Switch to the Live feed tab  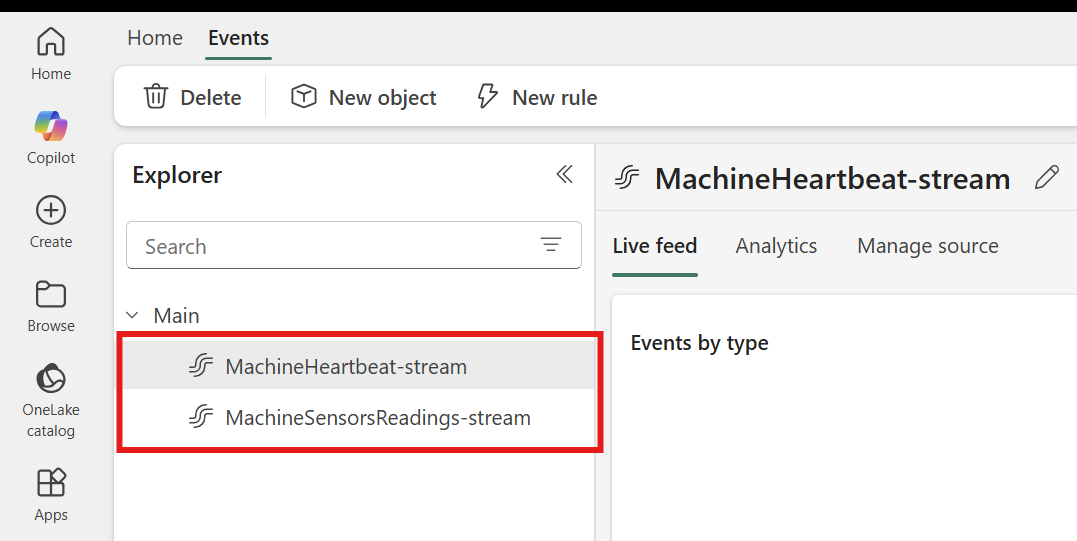click(655, 246)
